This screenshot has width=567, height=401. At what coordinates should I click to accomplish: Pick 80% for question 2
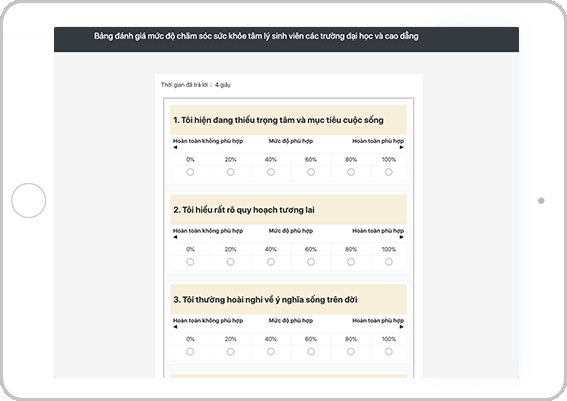tap(351, 262)
